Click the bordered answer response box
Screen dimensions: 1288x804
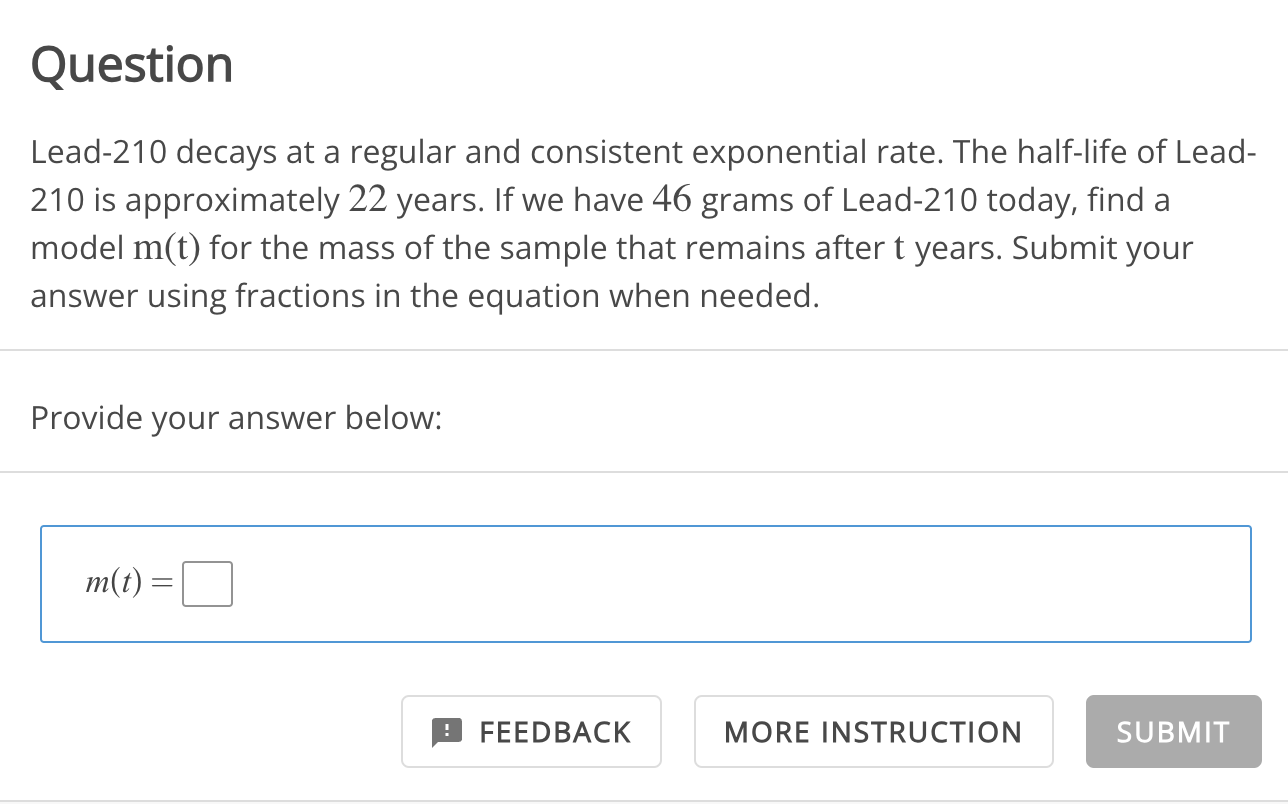pos(645,583)
